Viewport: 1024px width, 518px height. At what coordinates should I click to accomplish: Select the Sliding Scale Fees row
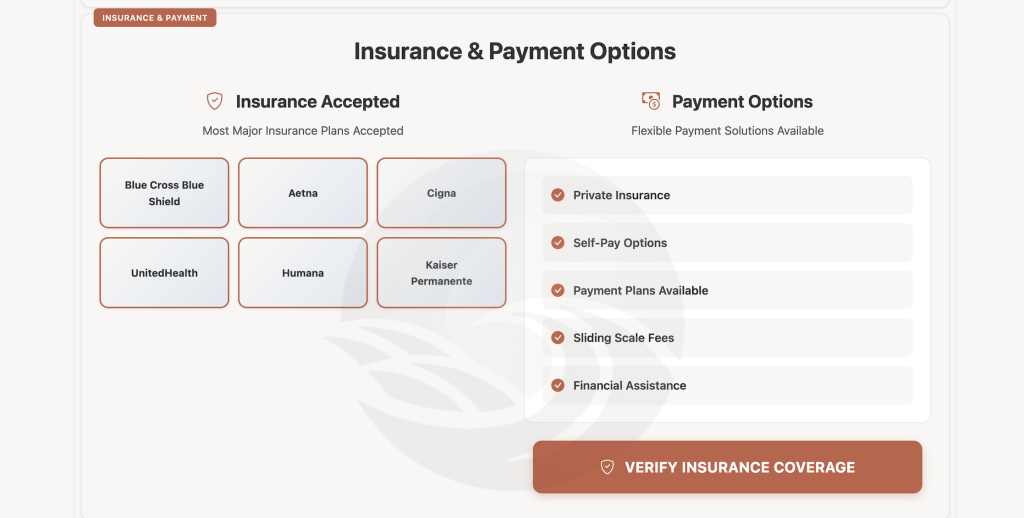pyautogui.click(x=728, y=338)
